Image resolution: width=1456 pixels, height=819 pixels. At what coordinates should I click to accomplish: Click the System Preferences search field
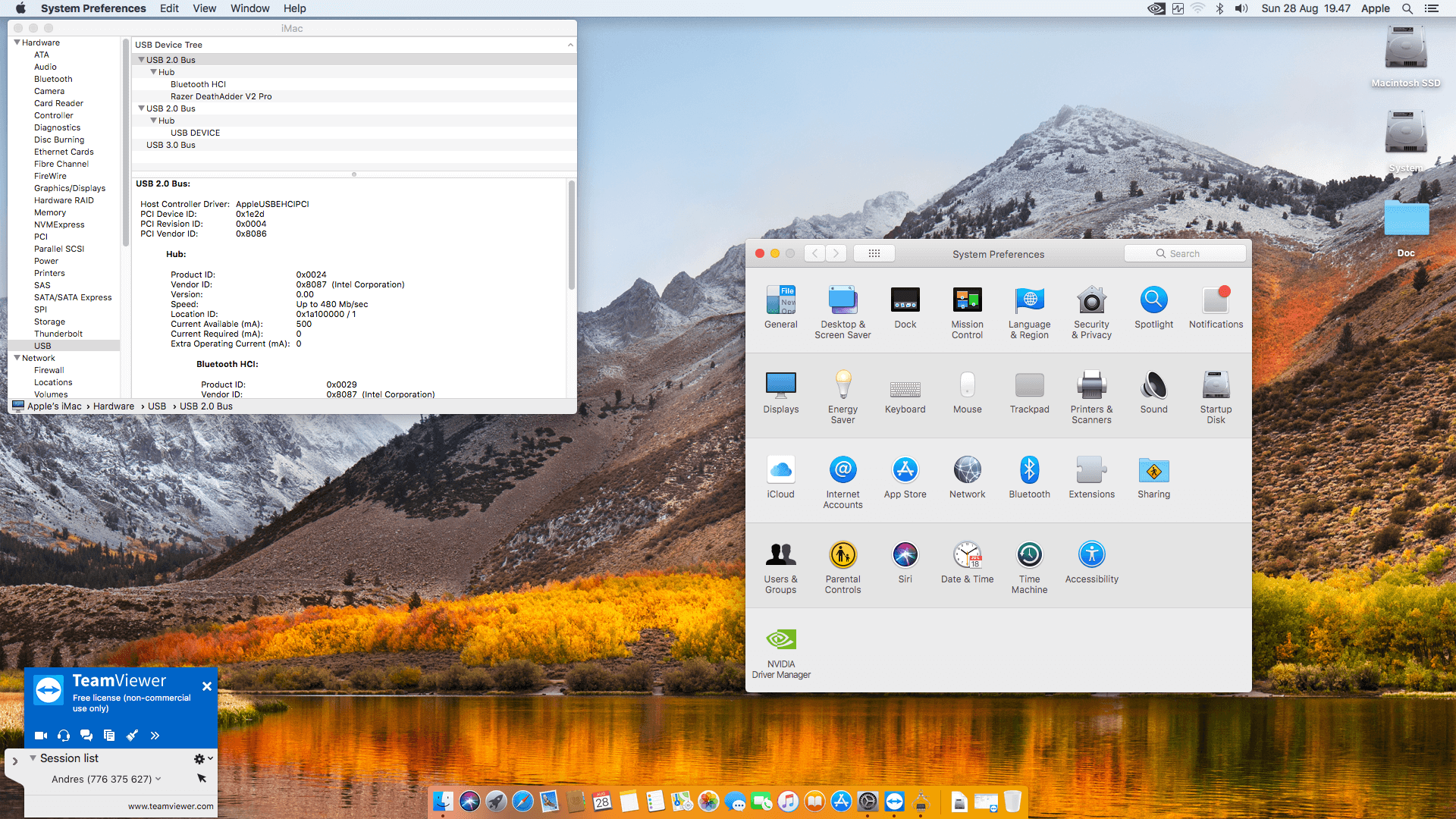pyautogui.click(x=1185, y=254)
